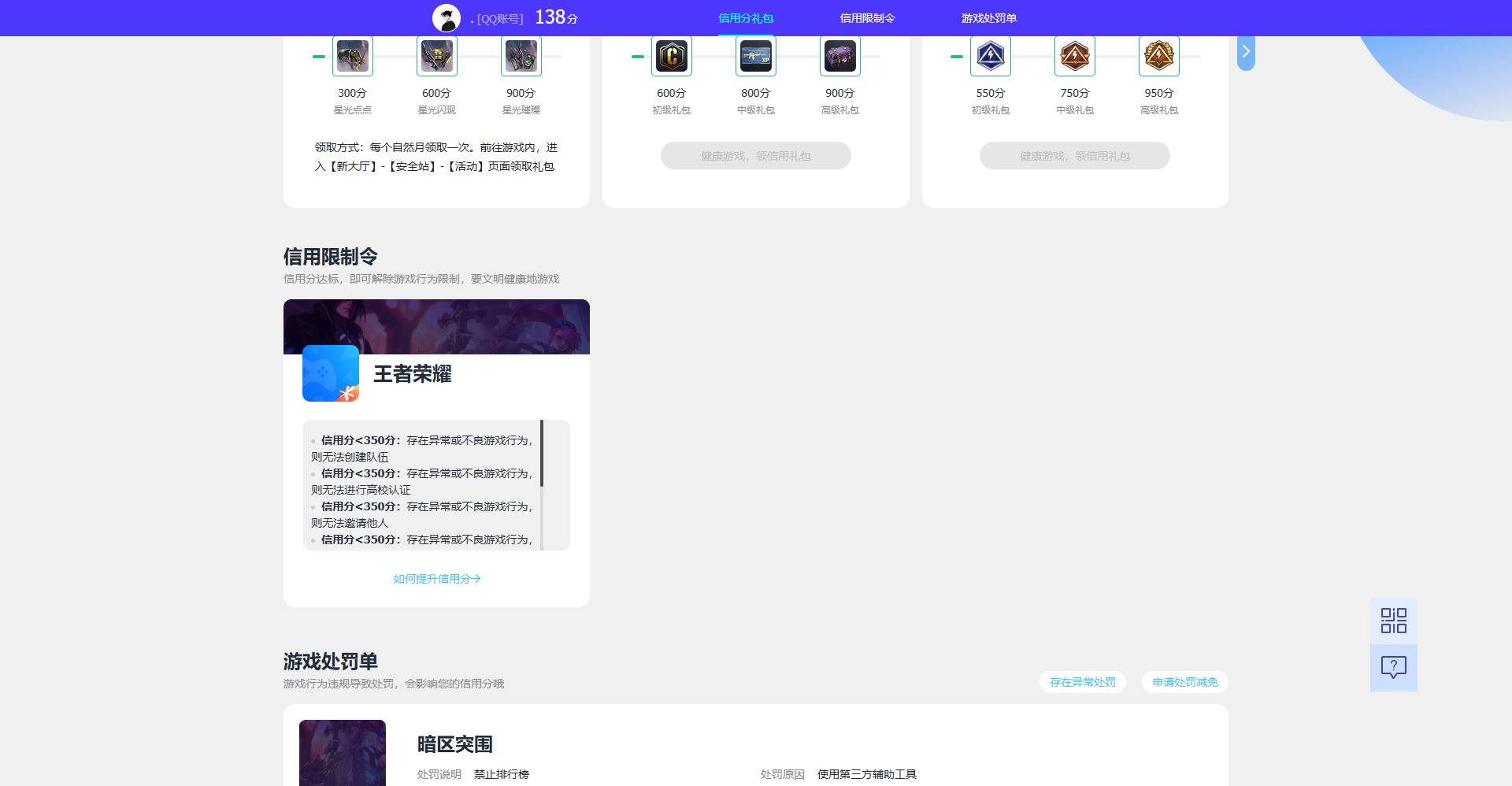Click the 950分 高级礼包 gold badge icon
This screenshot has height=786, width=1512.
coord(1159,56)
